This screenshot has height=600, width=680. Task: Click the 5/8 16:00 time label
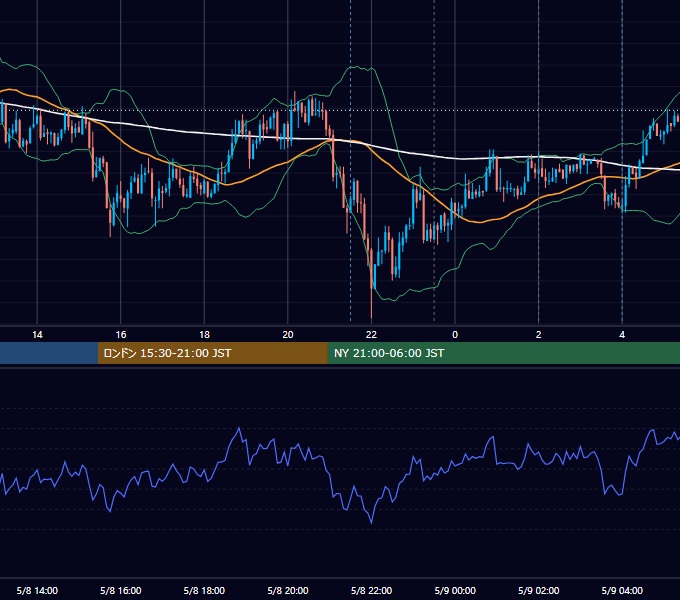[121, 590]
